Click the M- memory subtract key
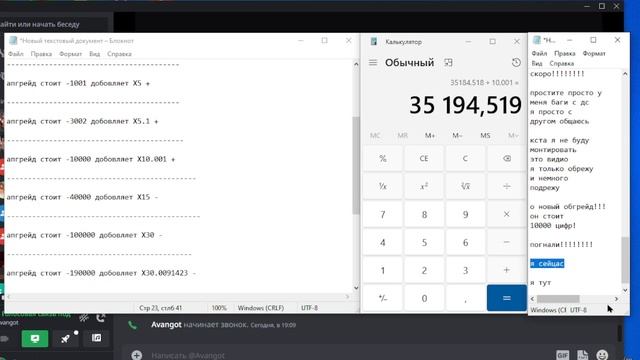This screenshot has width=640, height=360. click(x=457, y=135)
